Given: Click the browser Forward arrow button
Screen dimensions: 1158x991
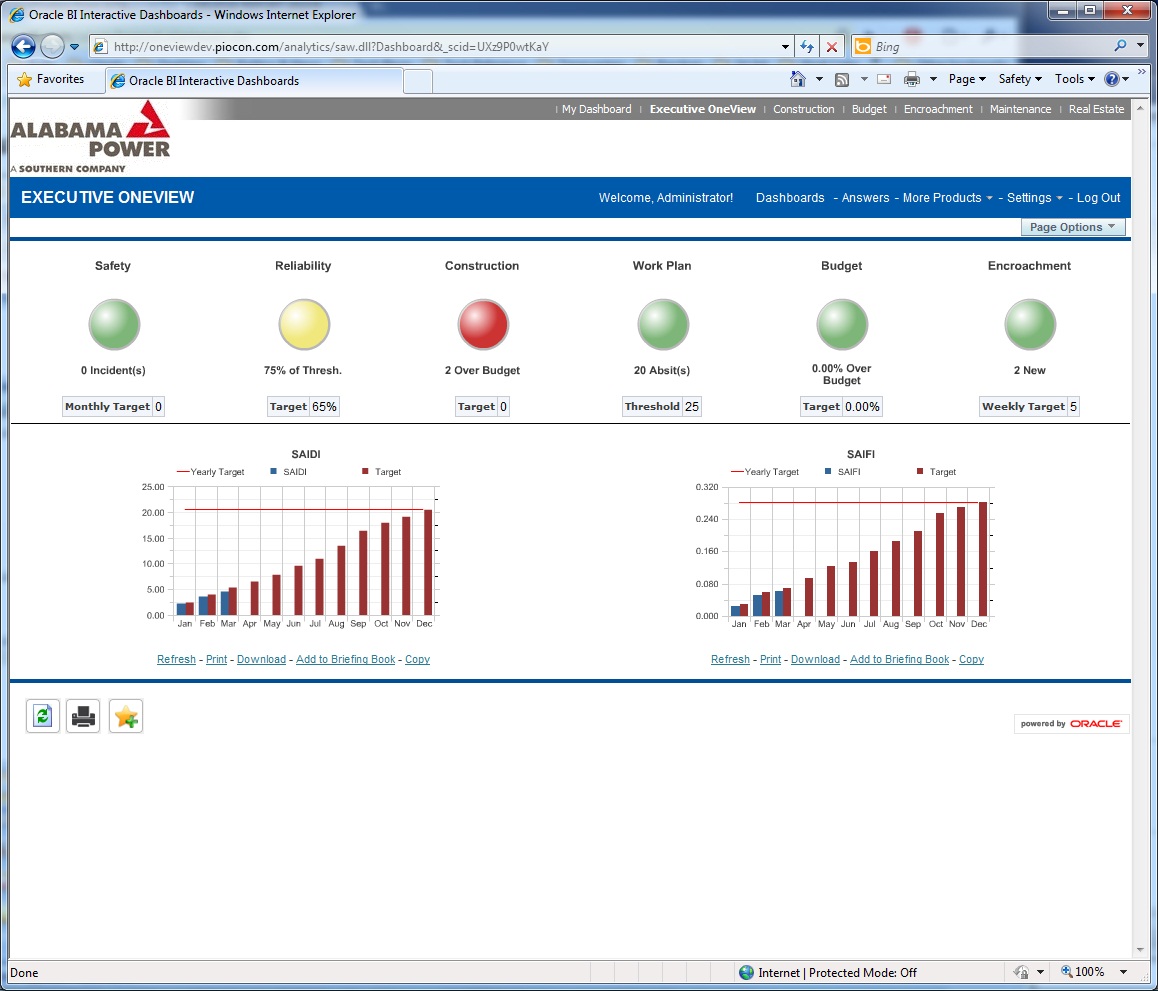Looking at the screenshot, I should pos(52,47).
